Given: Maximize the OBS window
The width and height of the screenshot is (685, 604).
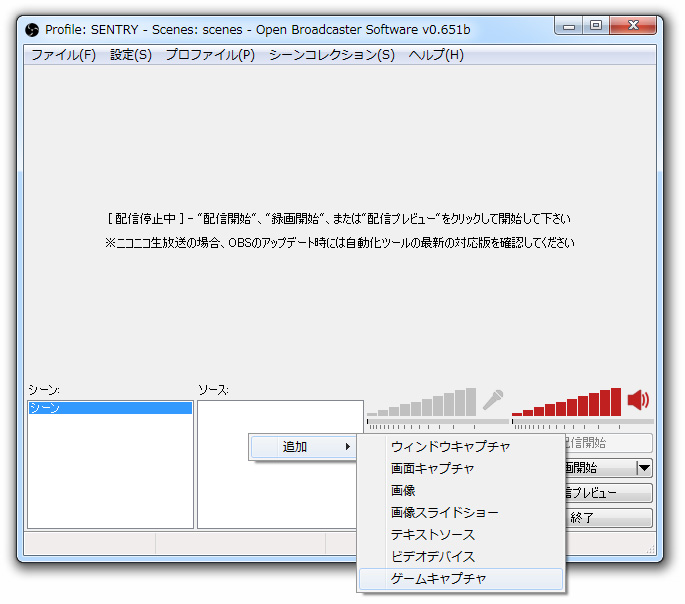Looking at the screenshot, I should (x=595, y=26).
